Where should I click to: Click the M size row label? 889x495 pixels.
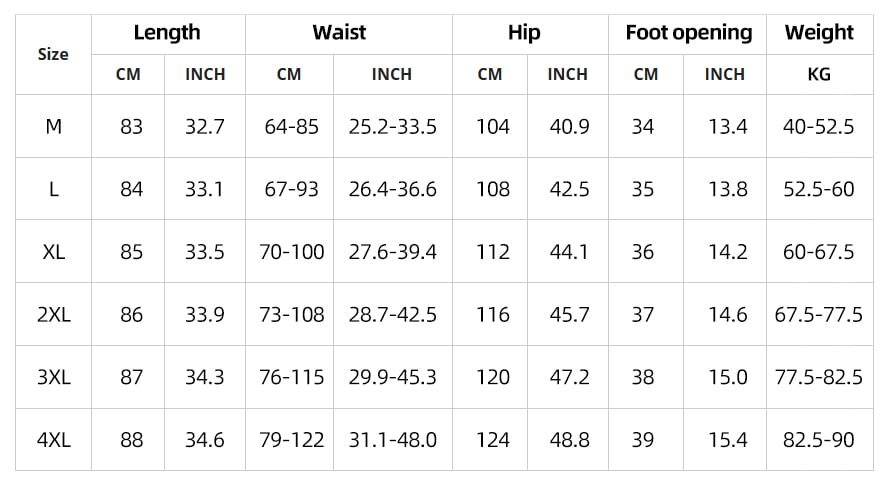point(54,127)
